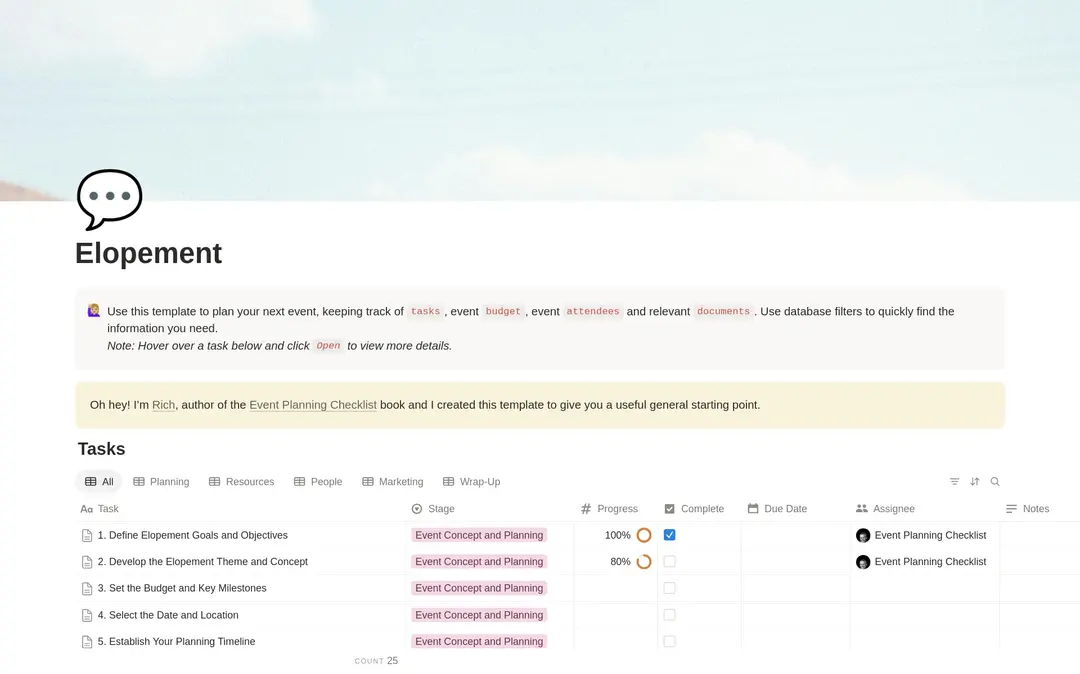Open the database filter icon
Viewport: 1080px width, 674px height.
click(x=954, y=482)
